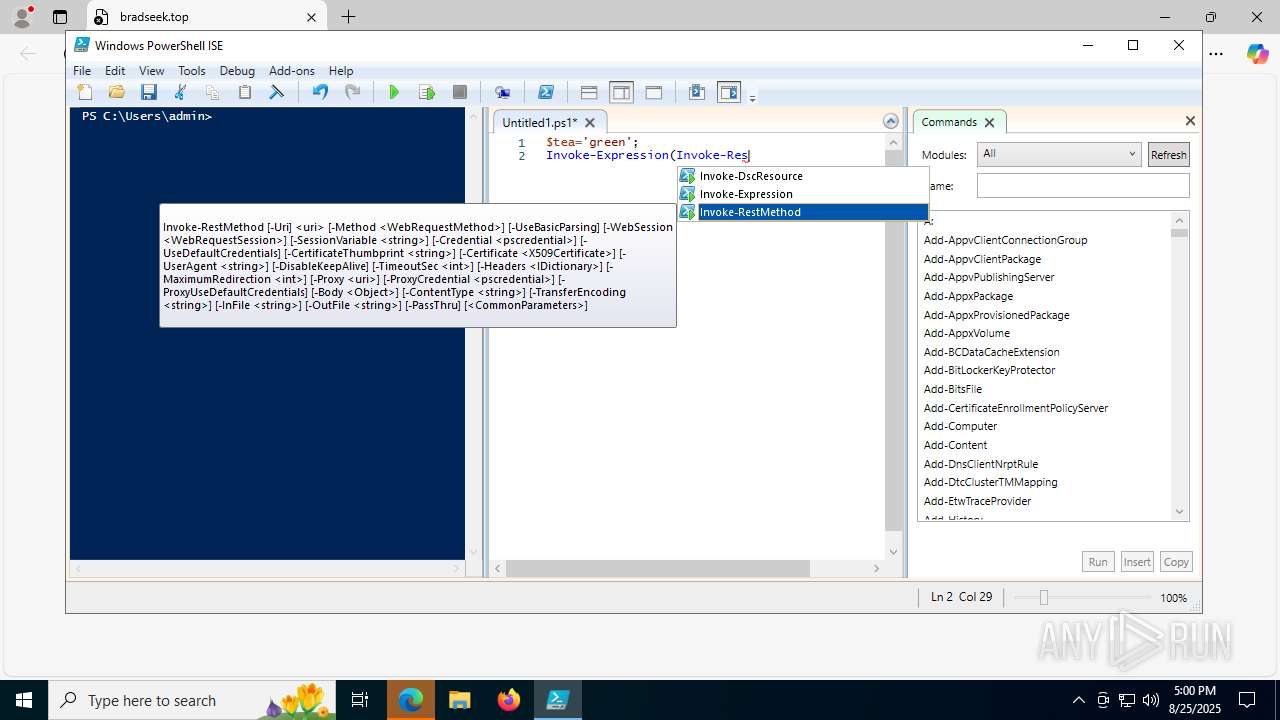Select Add-BCDataCacheExtension in commands list
This screenshot has width=1280, height=720.
click(991, 352)
